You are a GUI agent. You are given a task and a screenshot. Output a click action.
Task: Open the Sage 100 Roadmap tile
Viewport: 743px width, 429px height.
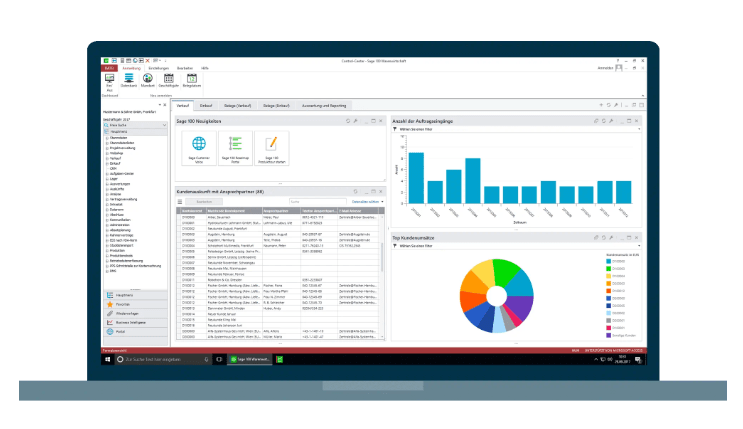click(235, 148)
